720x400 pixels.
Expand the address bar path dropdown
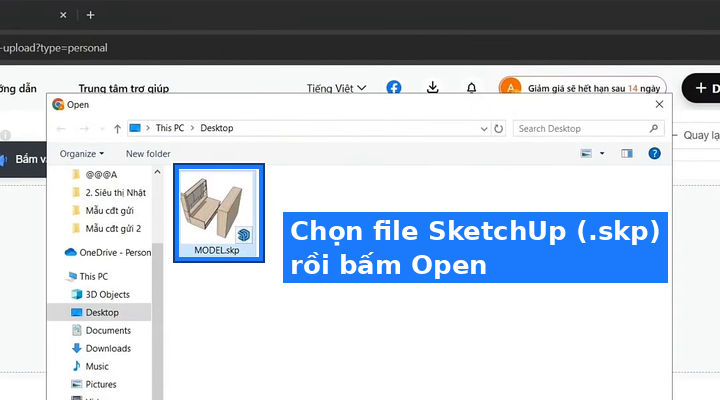click(484, 129)
